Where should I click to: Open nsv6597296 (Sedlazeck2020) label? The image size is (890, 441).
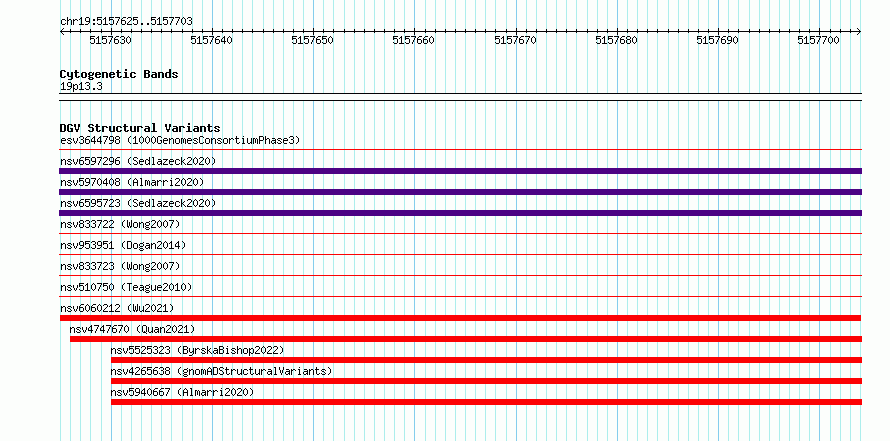tap(138, 161)
